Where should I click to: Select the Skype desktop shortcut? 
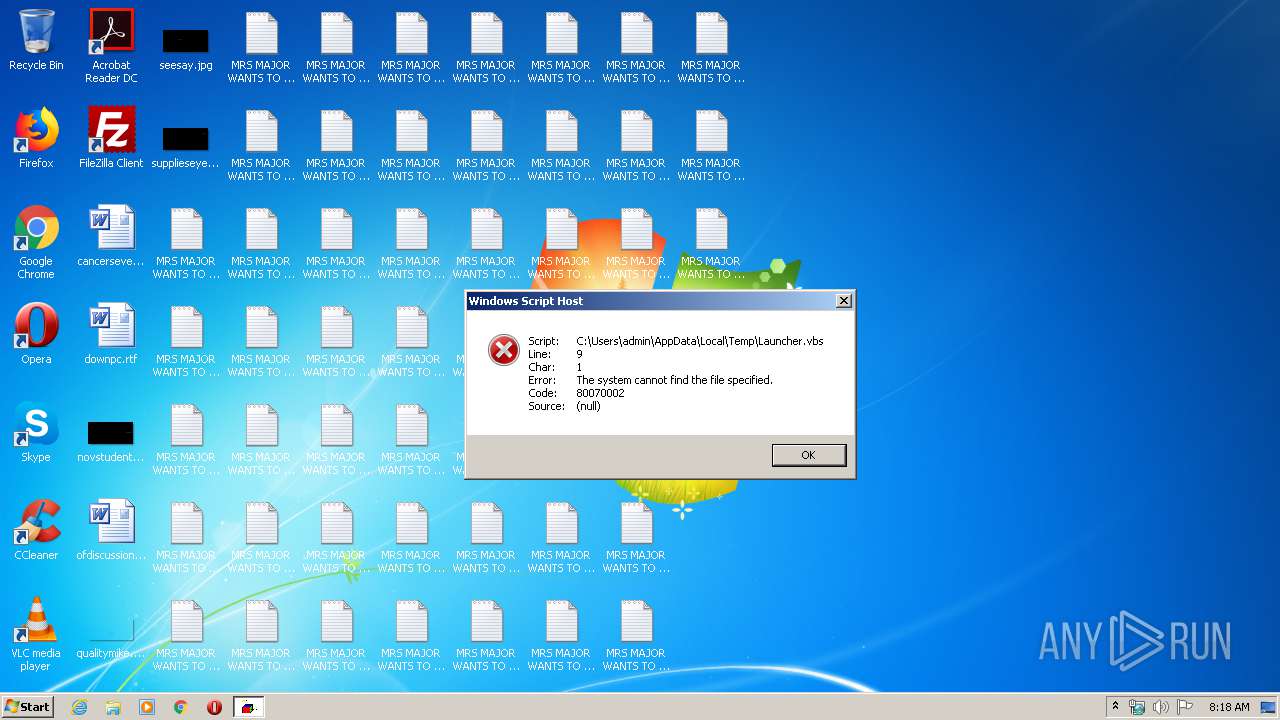36,432
